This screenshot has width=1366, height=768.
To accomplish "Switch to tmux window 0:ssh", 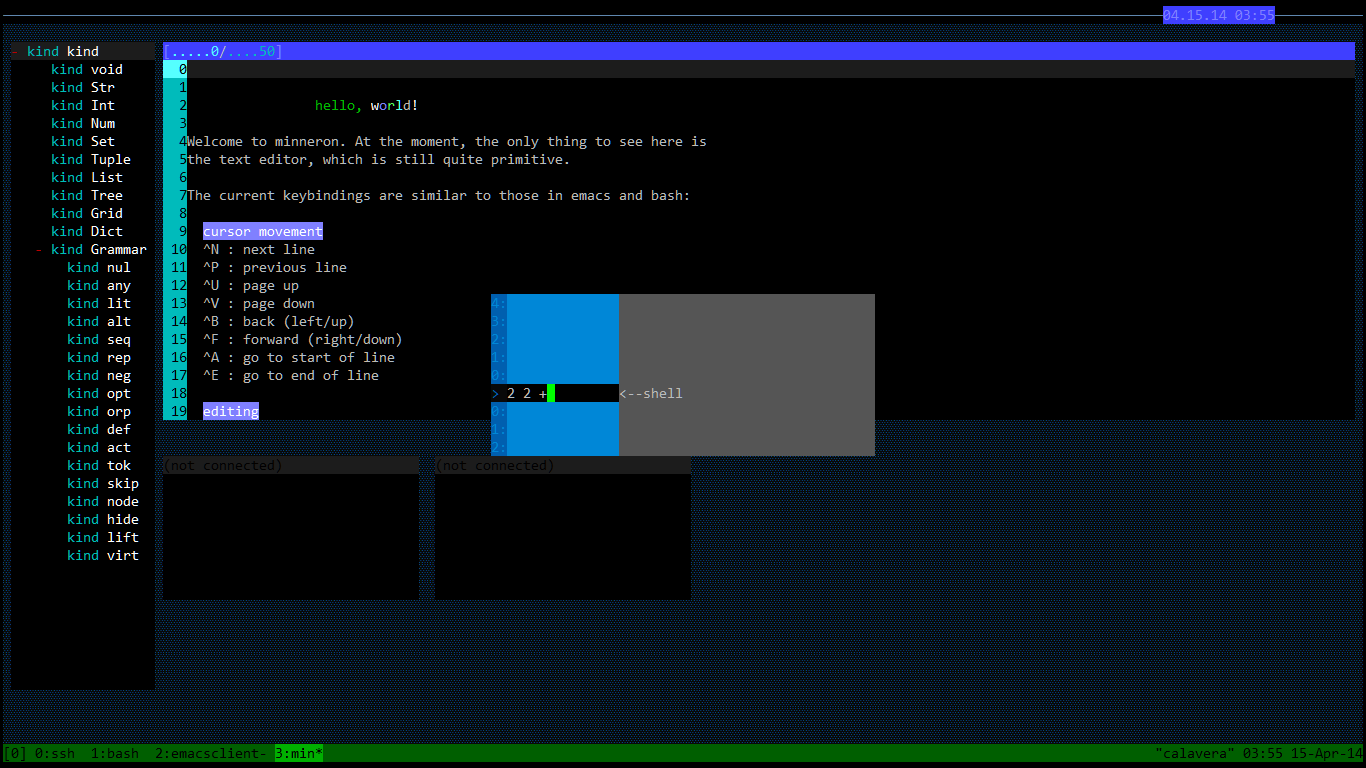I will tap(55, 754).
